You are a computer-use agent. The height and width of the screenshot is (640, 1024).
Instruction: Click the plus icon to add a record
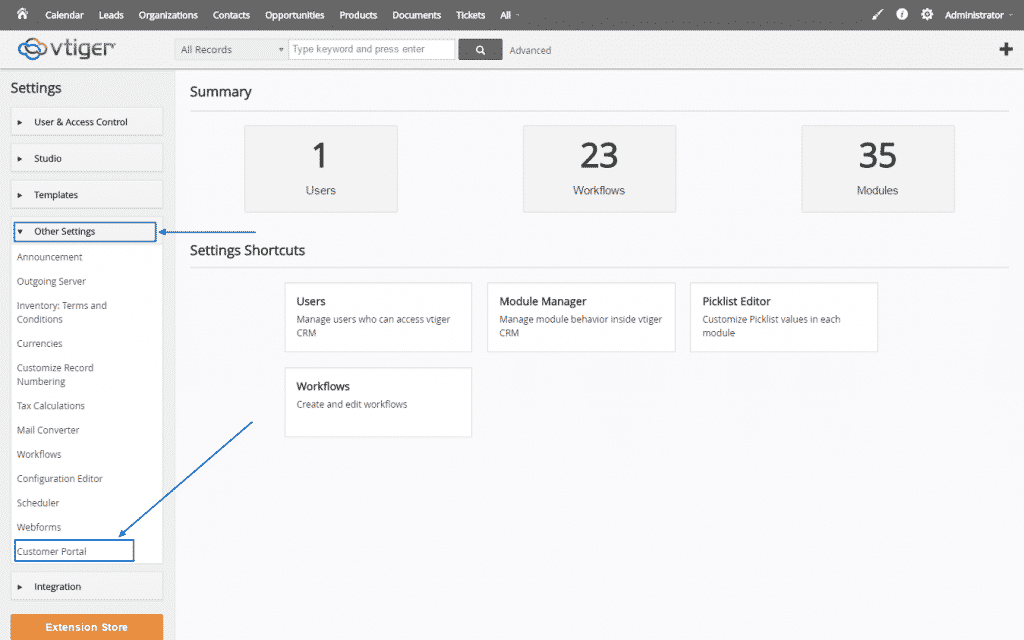coord(1007,48)
